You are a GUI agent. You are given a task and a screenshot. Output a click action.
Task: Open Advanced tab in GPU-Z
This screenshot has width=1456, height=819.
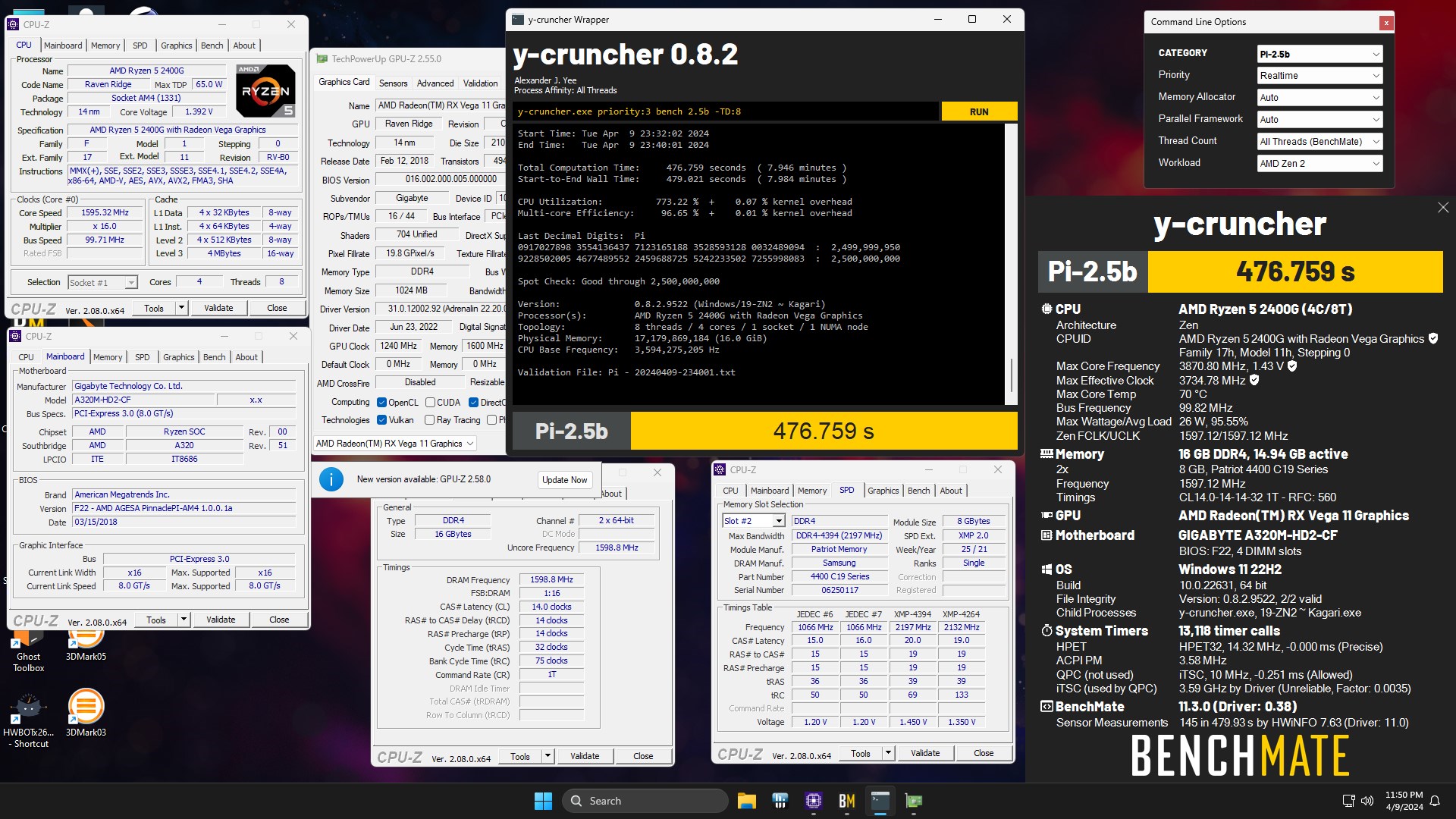(435, 83)
